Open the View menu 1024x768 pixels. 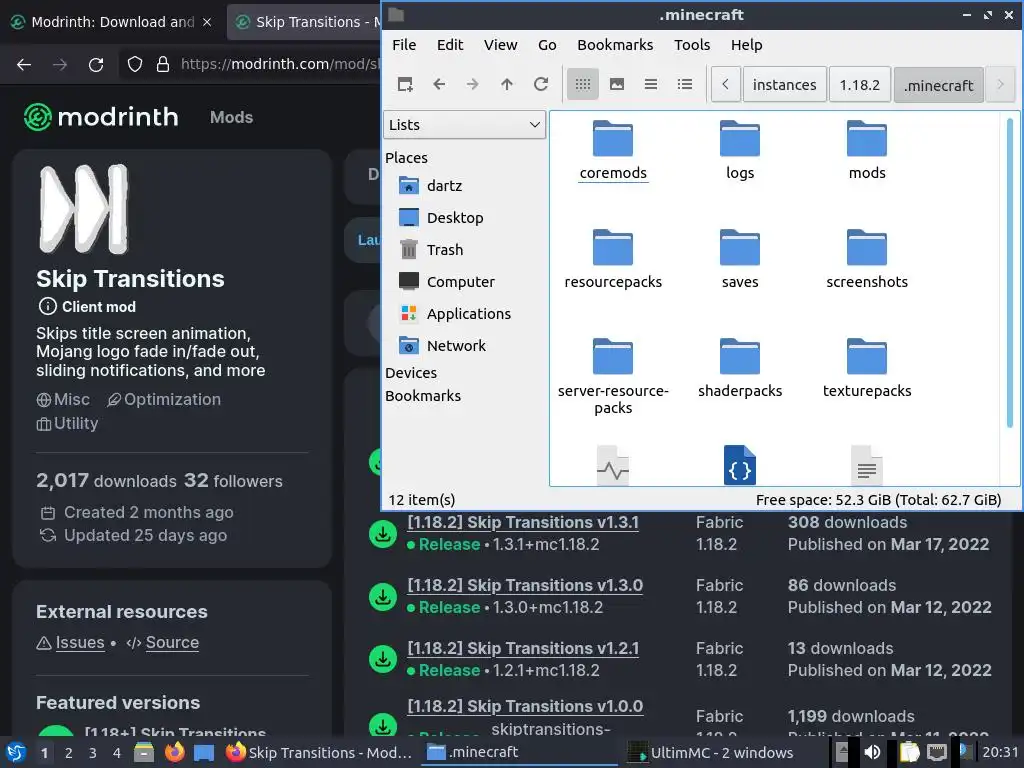(x=500, y=44)
